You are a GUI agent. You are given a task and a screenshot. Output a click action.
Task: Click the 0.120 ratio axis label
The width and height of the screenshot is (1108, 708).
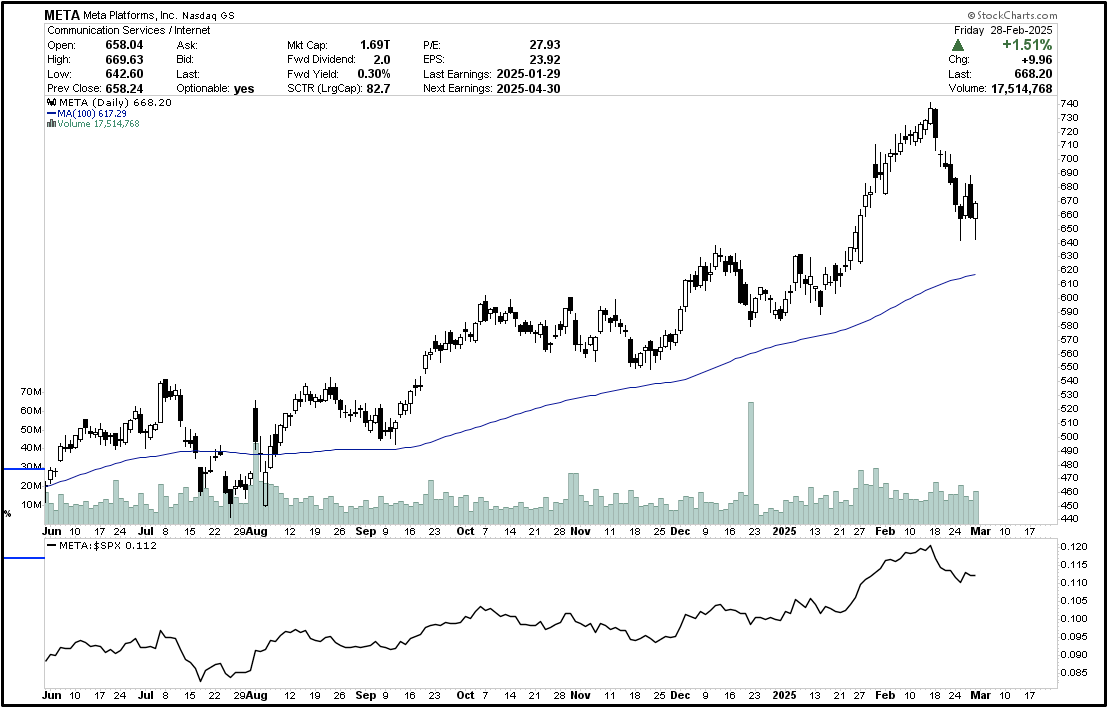(1072, 547)
